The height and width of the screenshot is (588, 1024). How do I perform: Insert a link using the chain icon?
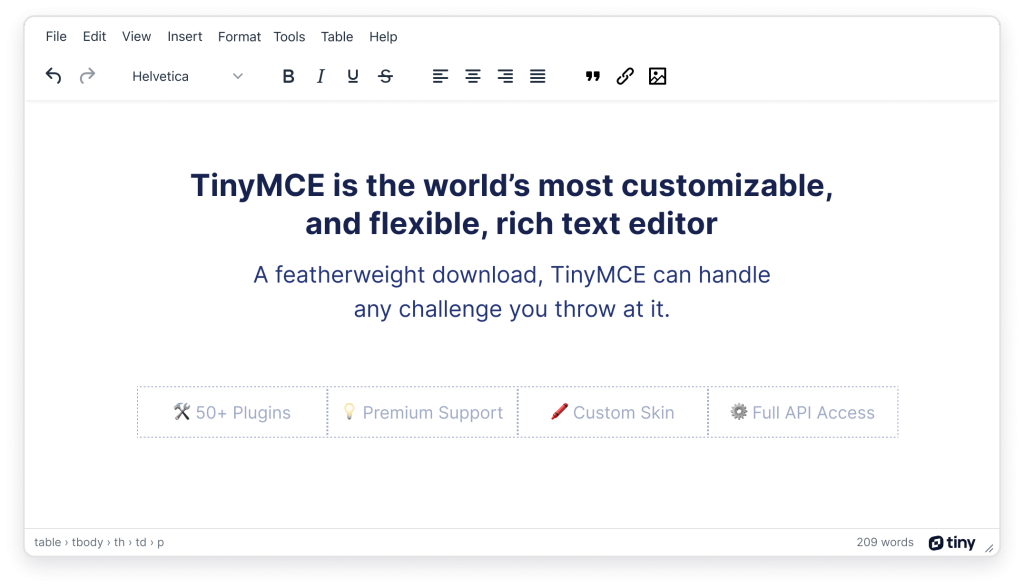tap(625, 76)
